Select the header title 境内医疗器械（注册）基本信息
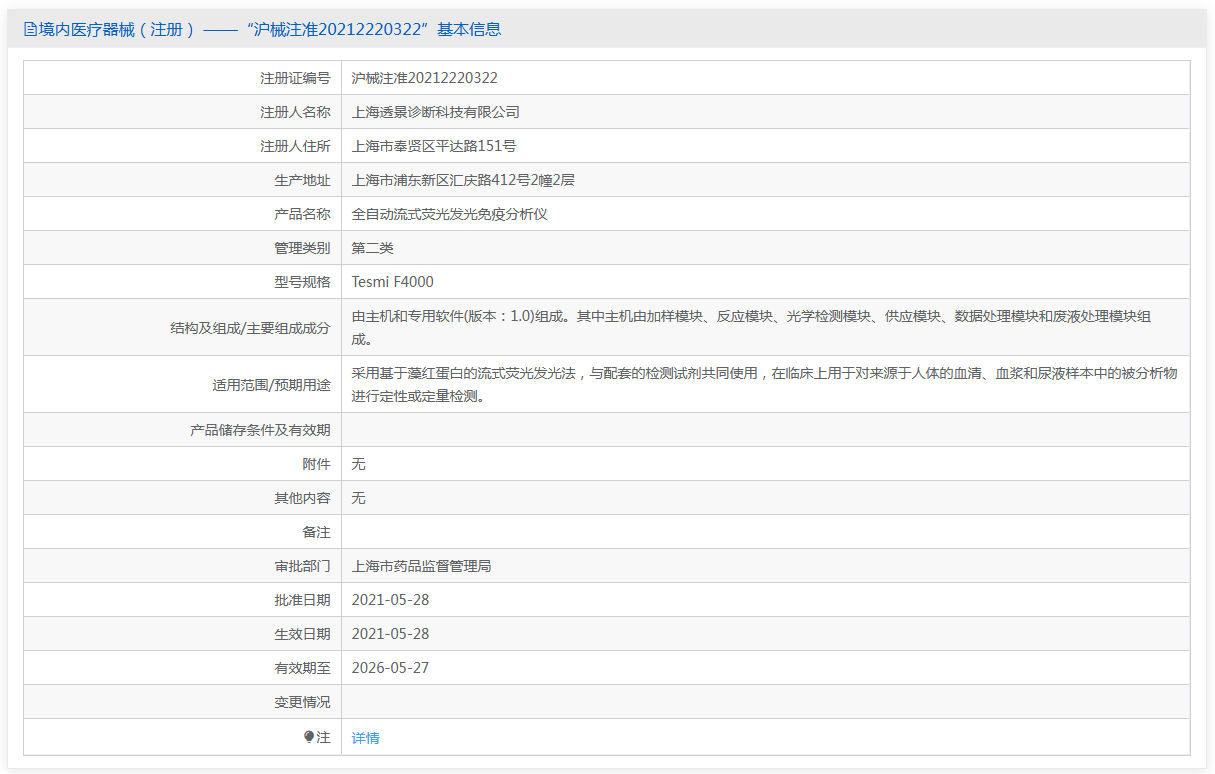Image resolution: width=1215 pixels, height=774 pixels. (270, 29)
